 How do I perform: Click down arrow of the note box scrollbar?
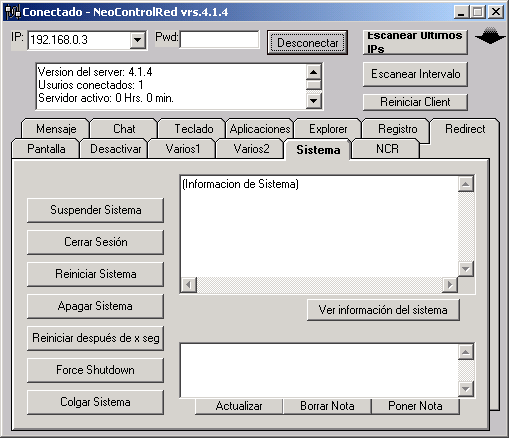click(x=465, y=388)
